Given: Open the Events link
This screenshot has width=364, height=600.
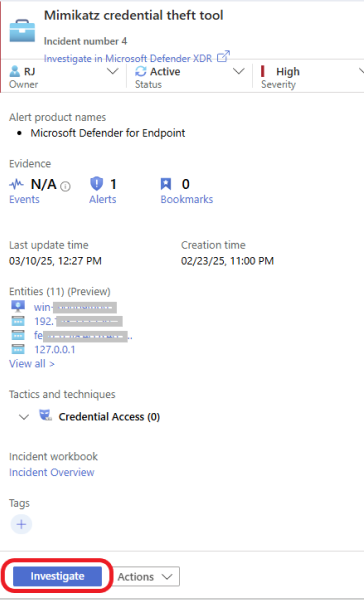Looking at the screenshot, I should point(24,199).
